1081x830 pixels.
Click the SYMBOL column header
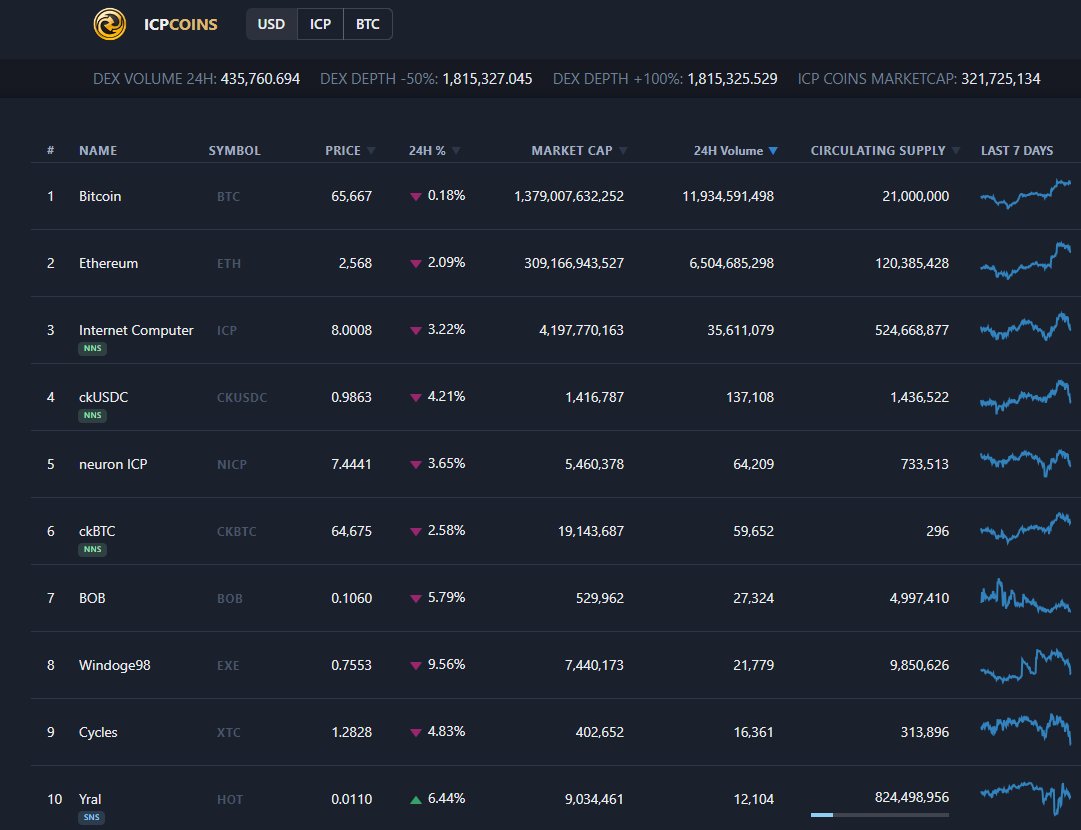pyautogui.click(x=234, y=150)
